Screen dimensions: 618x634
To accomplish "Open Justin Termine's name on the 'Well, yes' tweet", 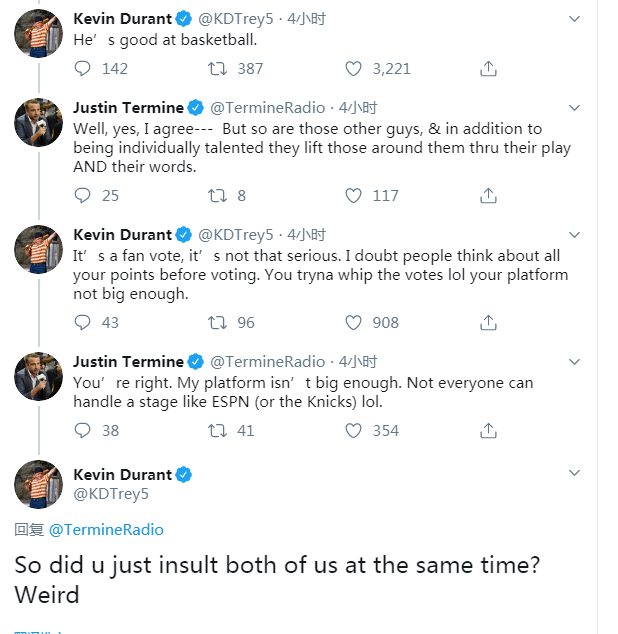I will coord(128,107).
